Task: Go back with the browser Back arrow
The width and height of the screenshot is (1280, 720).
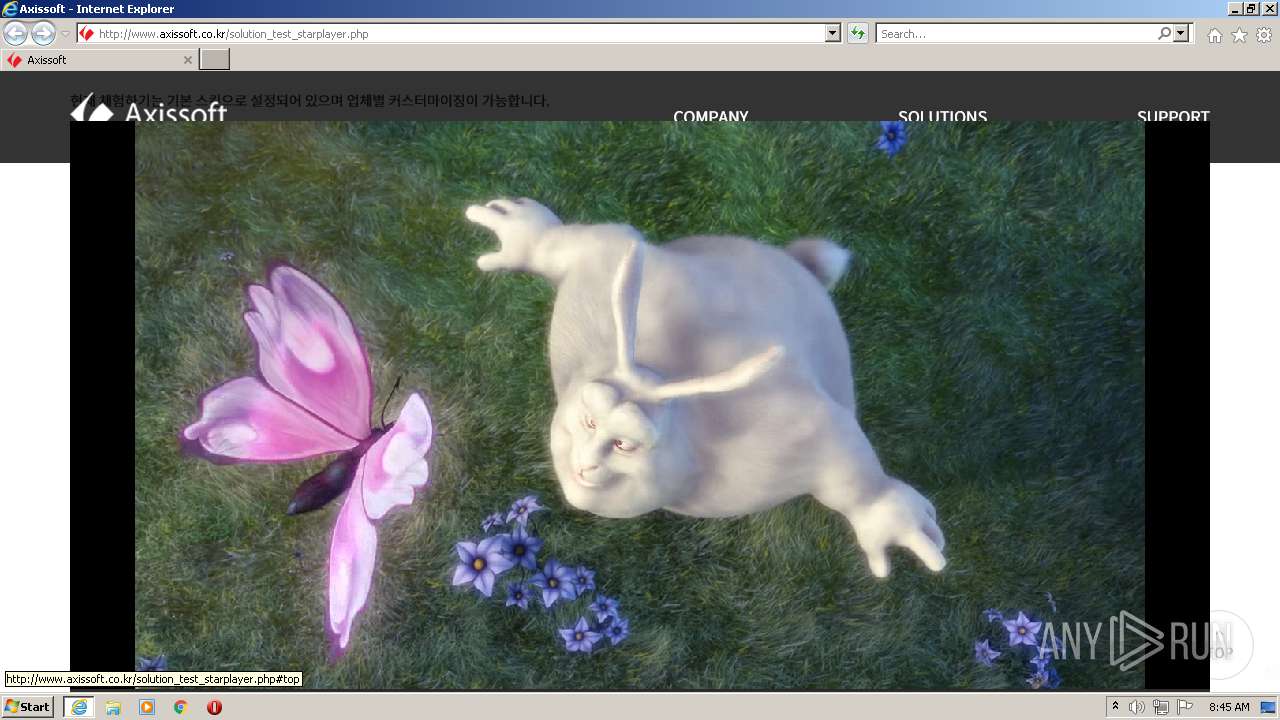Action: point(15,33)
